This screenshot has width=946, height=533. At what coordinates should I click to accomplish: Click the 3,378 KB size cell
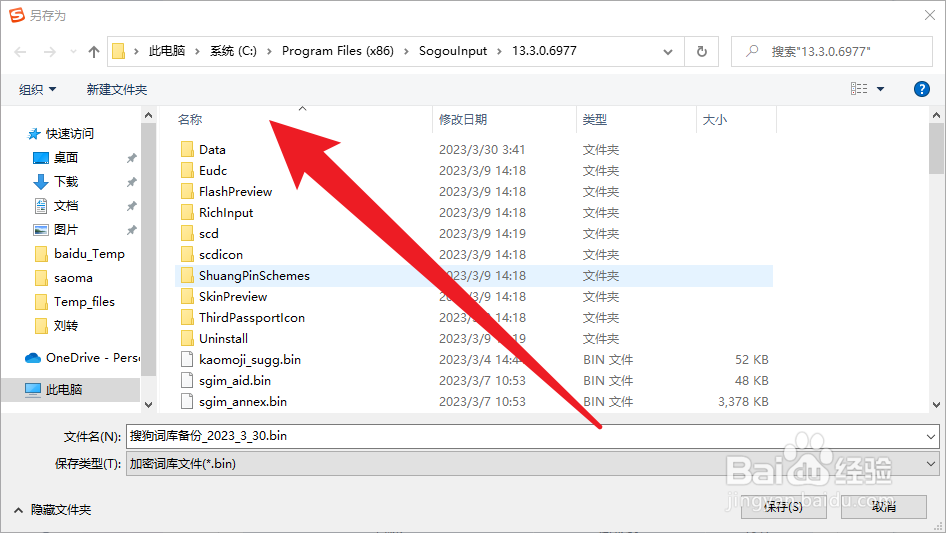[x=743, y=401]
